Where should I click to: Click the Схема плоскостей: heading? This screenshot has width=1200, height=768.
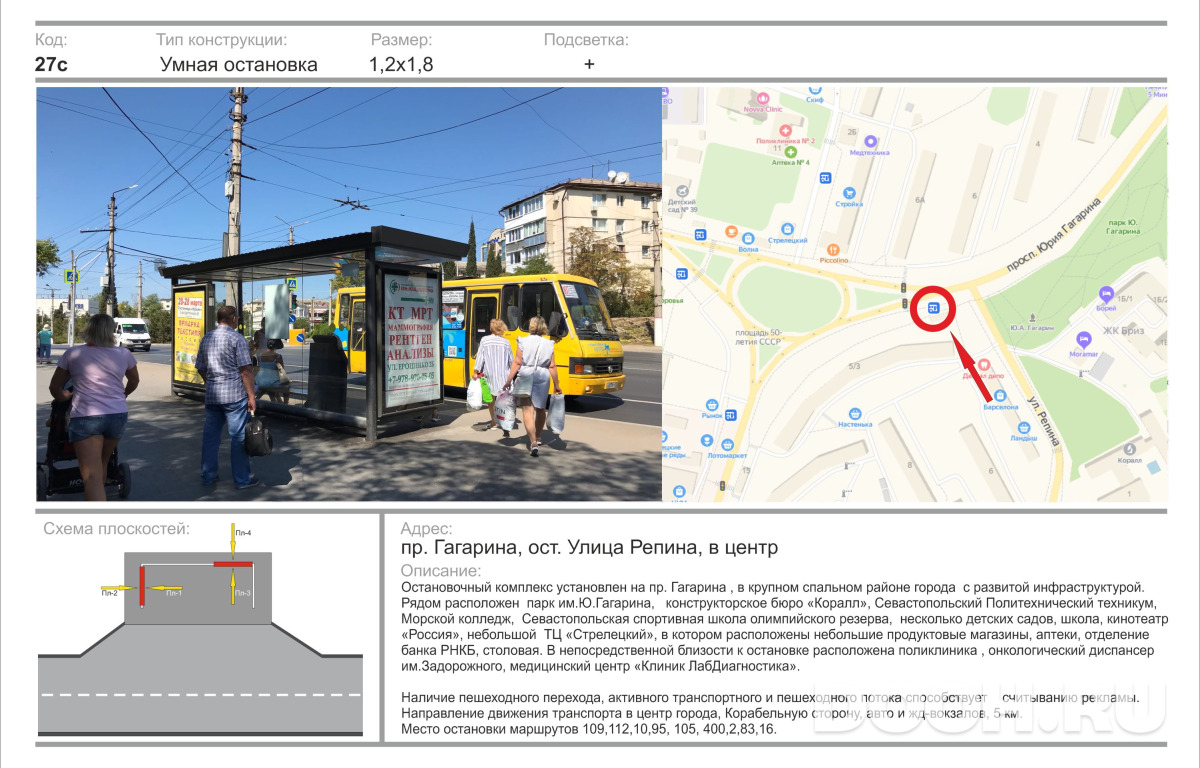pos(116,529)
